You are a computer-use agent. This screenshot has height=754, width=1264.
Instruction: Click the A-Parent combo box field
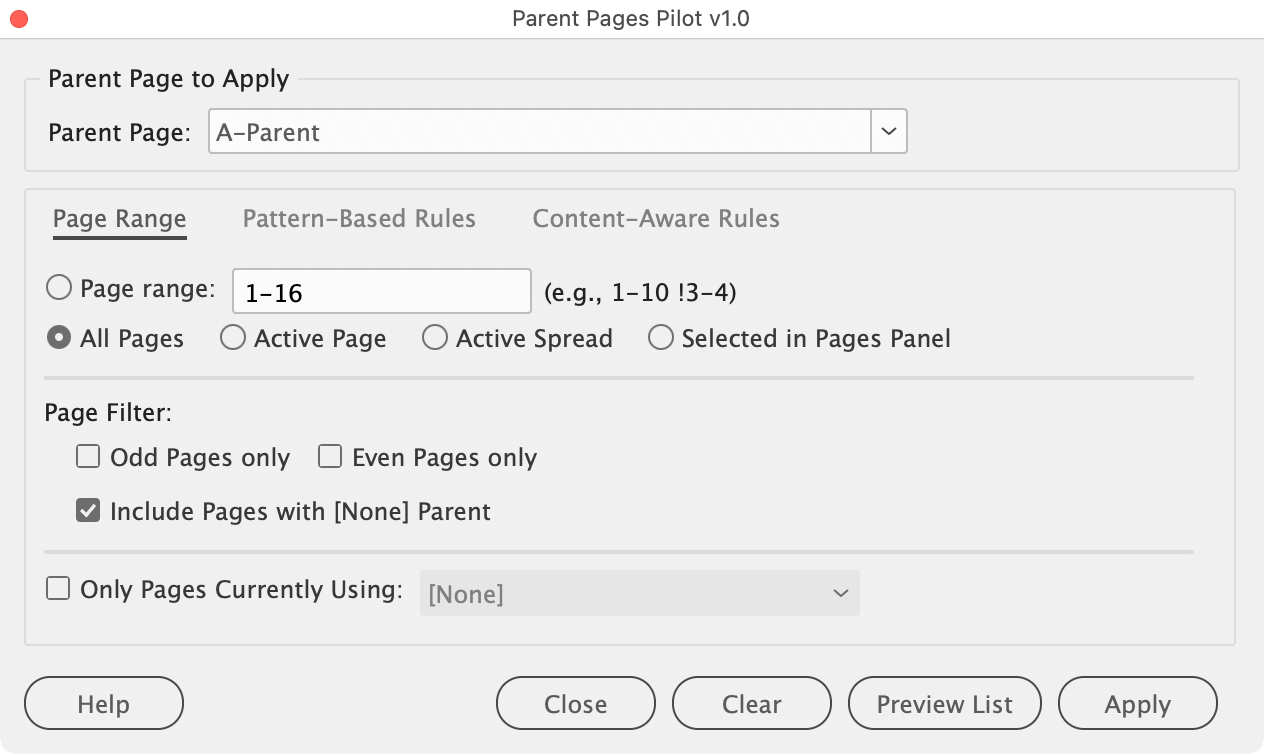(x=539, y=132)
